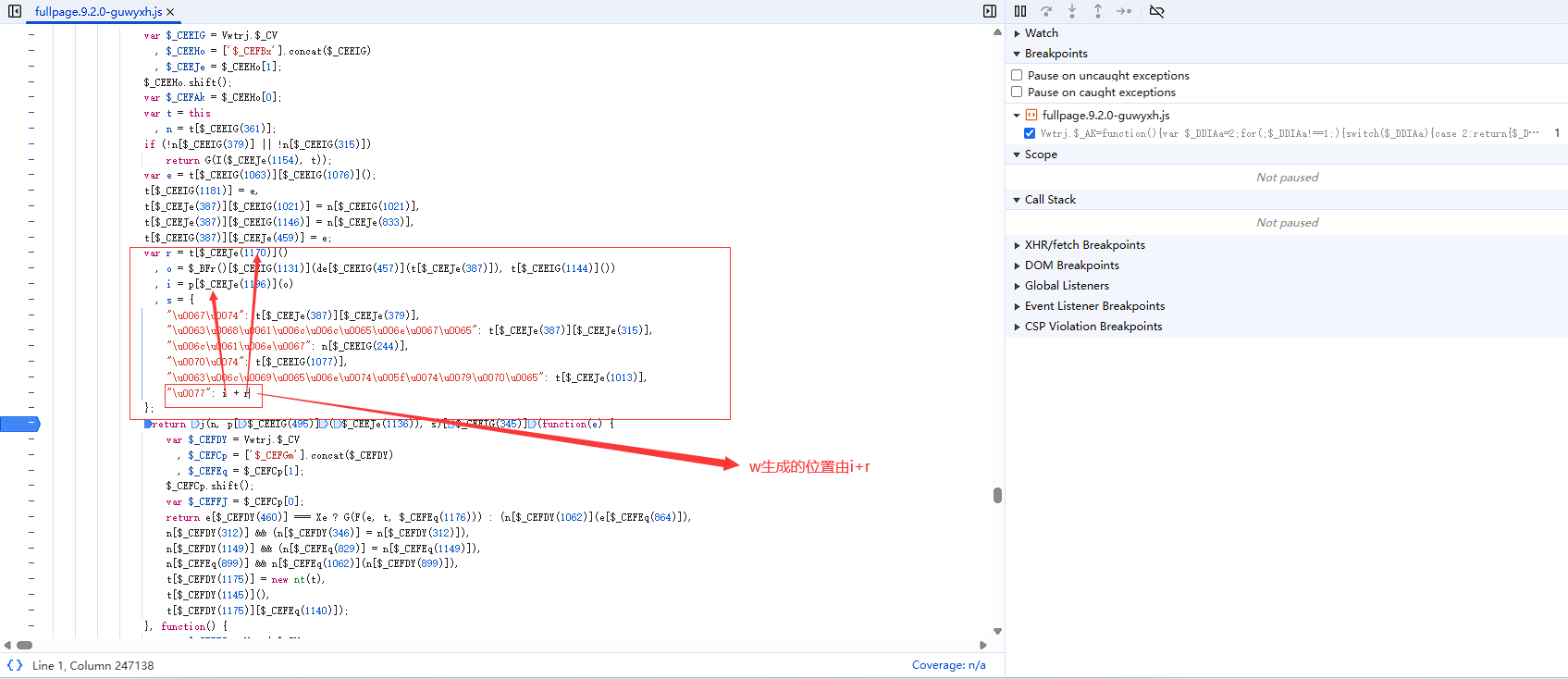Collapse the Scope section
The height and width of the screenshot is (679, 1568).
1018,154
